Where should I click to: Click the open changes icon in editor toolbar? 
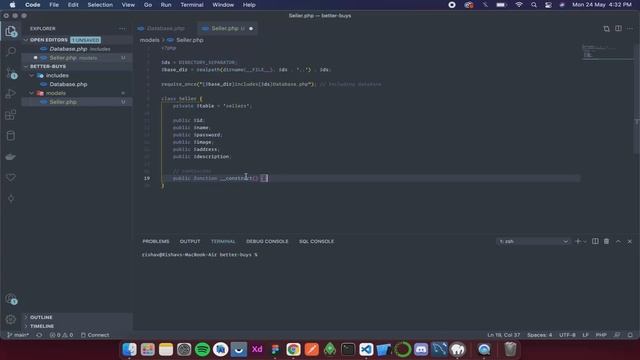607,29
